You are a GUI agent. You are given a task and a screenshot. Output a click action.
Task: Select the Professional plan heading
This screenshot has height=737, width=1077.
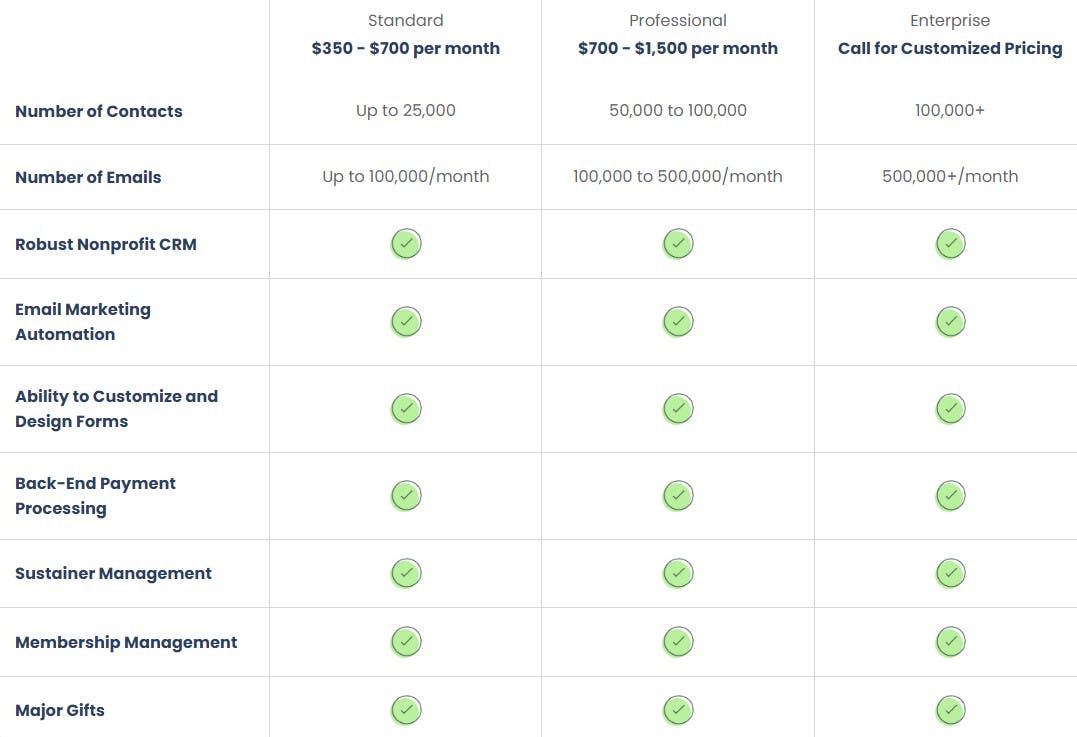click(x=678, y=20)
